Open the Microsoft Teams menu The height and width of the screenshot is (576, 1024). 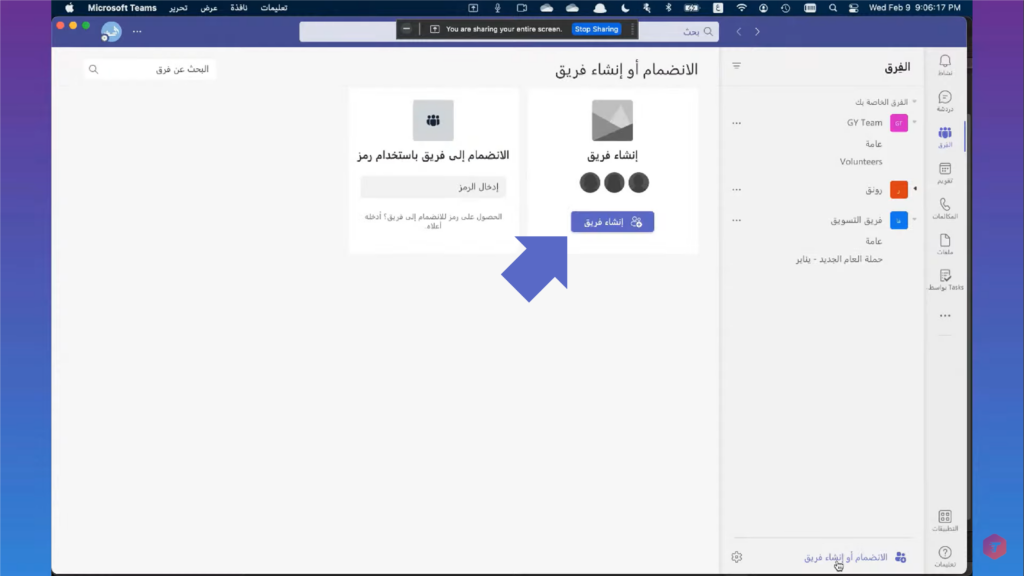tap(122, 8)
